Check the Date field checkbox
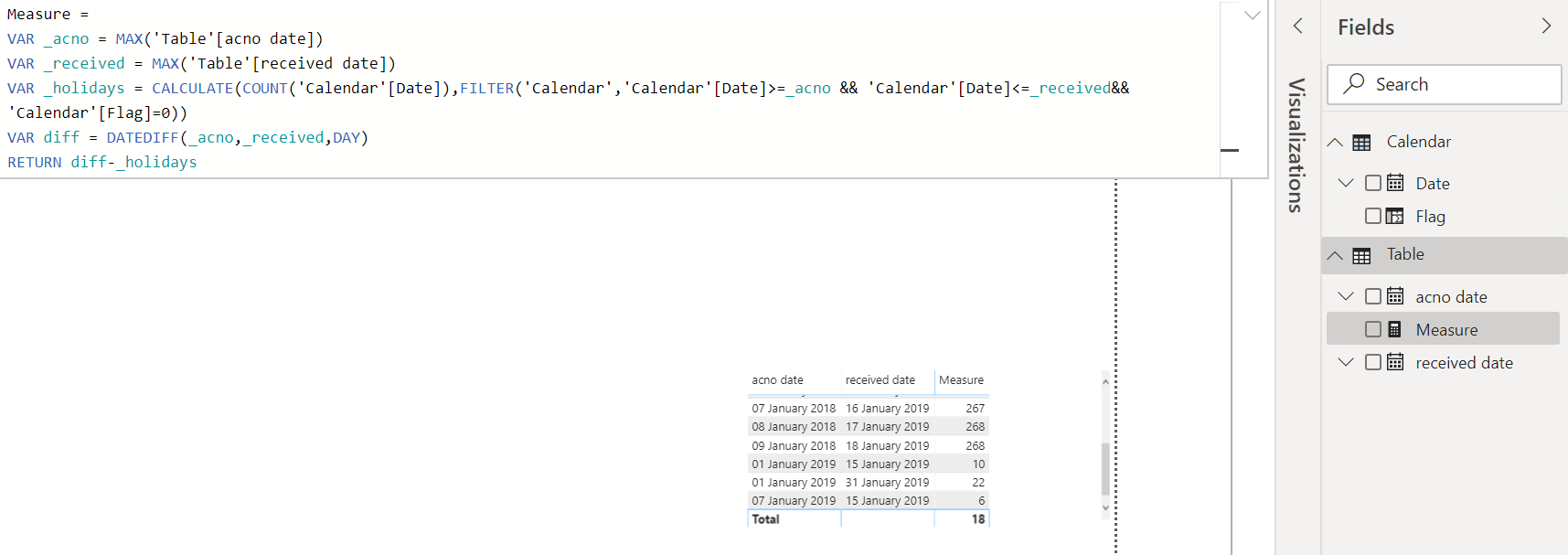 (1373, 183)
